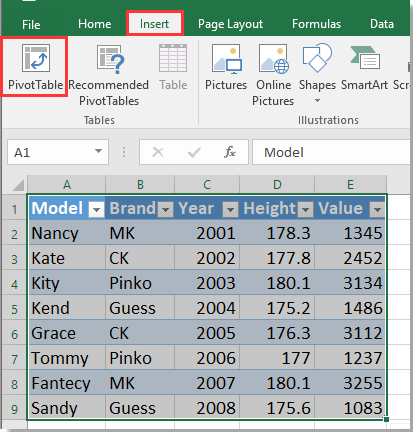Open the Name Box dropdown arrow

[x=98, y=152]
